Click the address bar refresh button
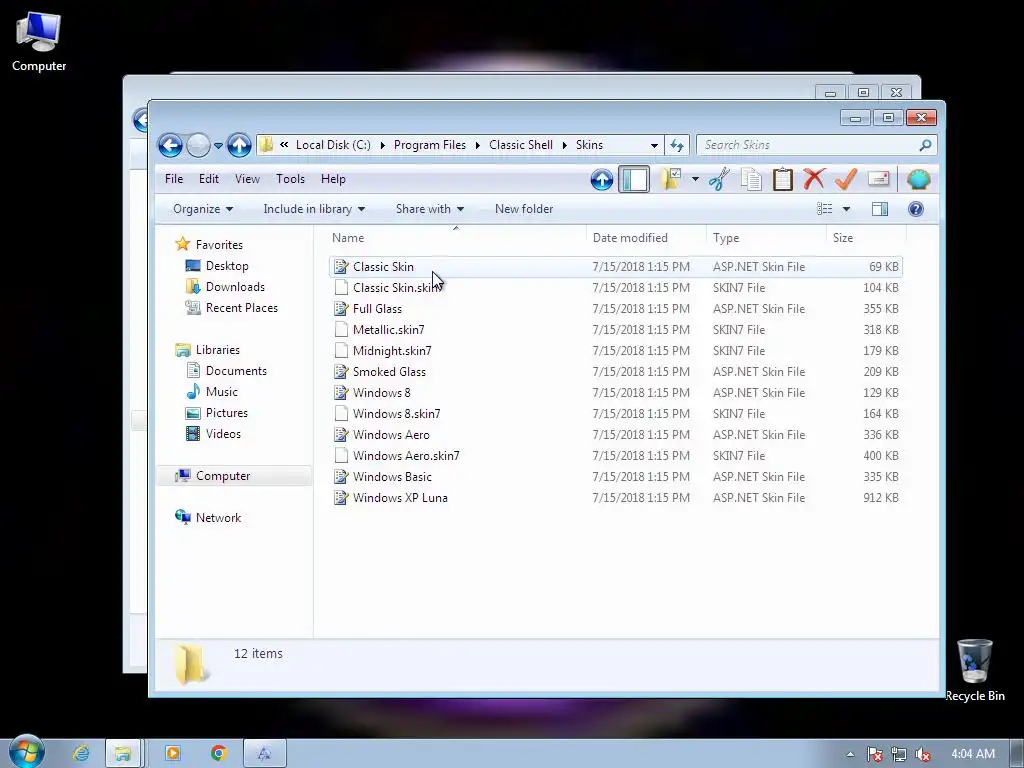 point(677,145)
